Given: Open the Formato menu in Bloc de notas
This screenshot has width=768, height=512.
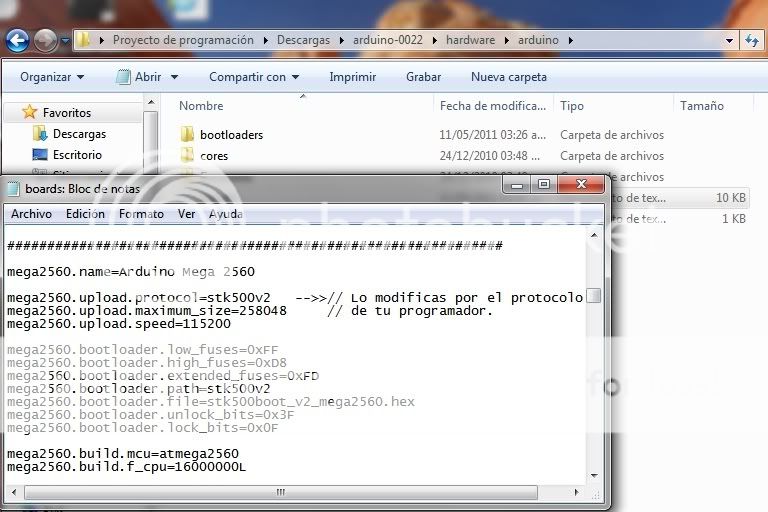Looking at the screenshot, I should click(x=141, y=214).
